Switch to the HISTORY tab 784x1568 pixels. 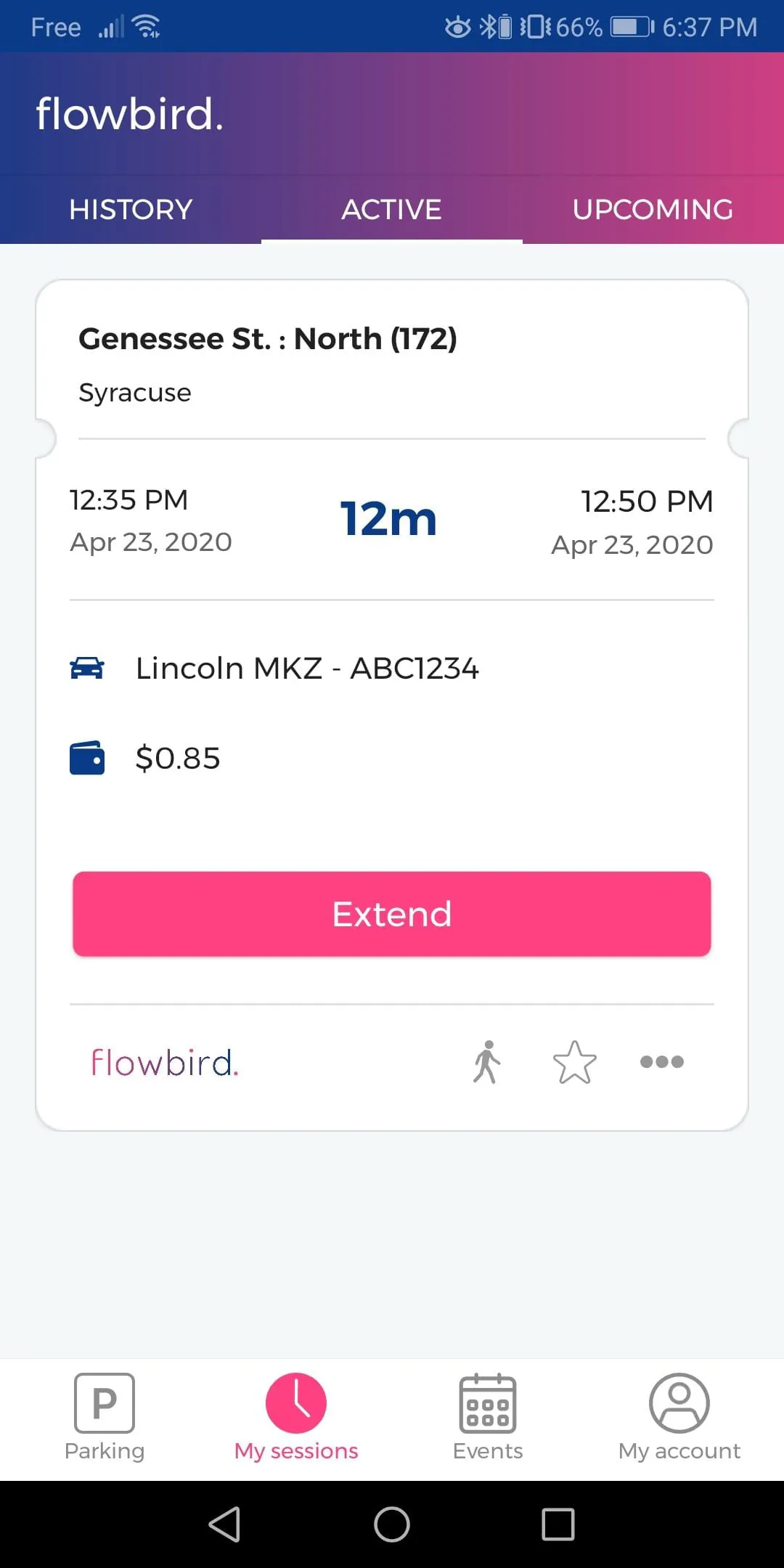(131, 210)
